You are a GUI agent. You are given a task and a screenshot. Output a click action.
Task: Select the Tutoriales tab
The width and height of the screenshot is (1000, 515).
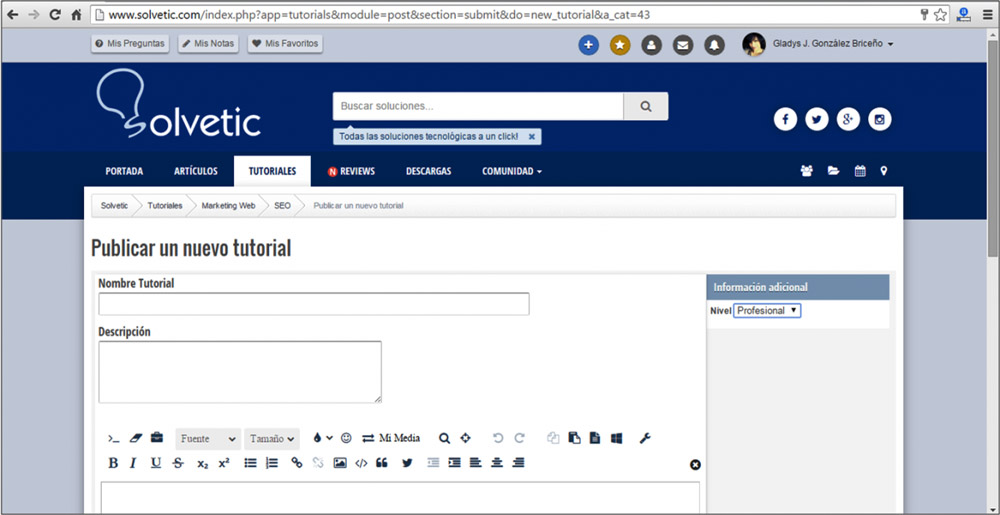pyautogui.click(x=272, y=171)
